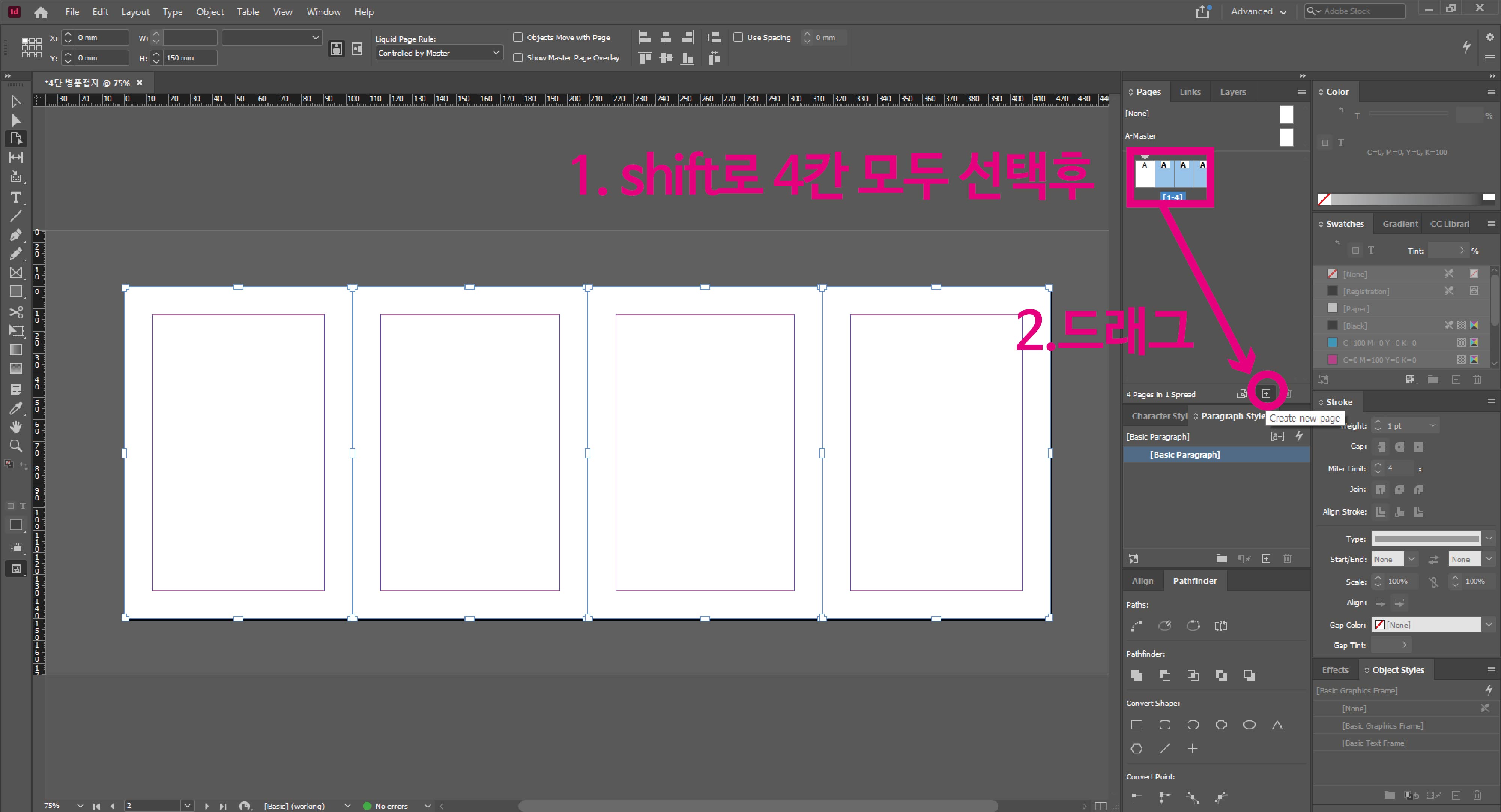This screenshot has height=812, width=1501.
Task: Choose the Rectangle Frame tool
Action: [16, 273]
